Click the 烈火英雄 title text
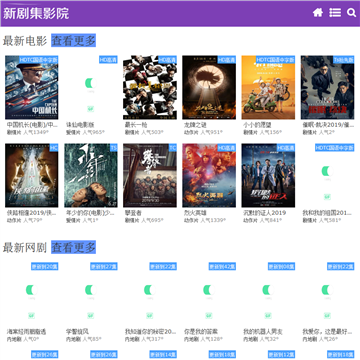The width and height of the screenshot is (360, 360). (x=195, y=213)
